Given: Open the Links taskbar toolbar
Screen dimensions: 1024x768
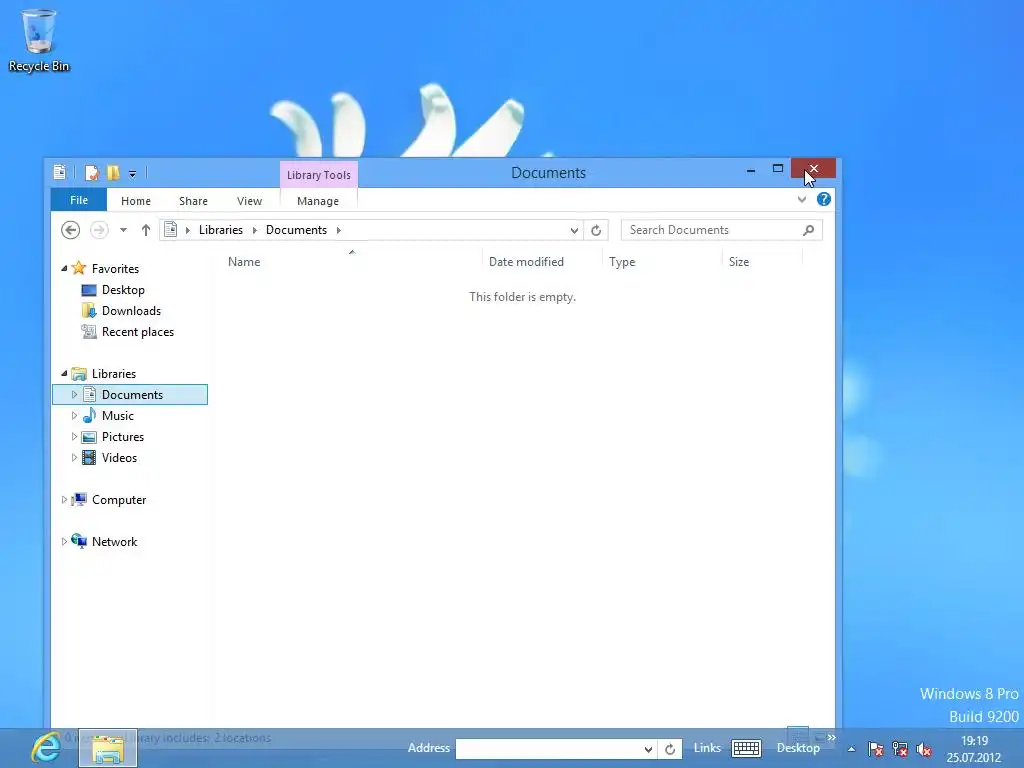Looking at the screenshot, I should 707,748.
